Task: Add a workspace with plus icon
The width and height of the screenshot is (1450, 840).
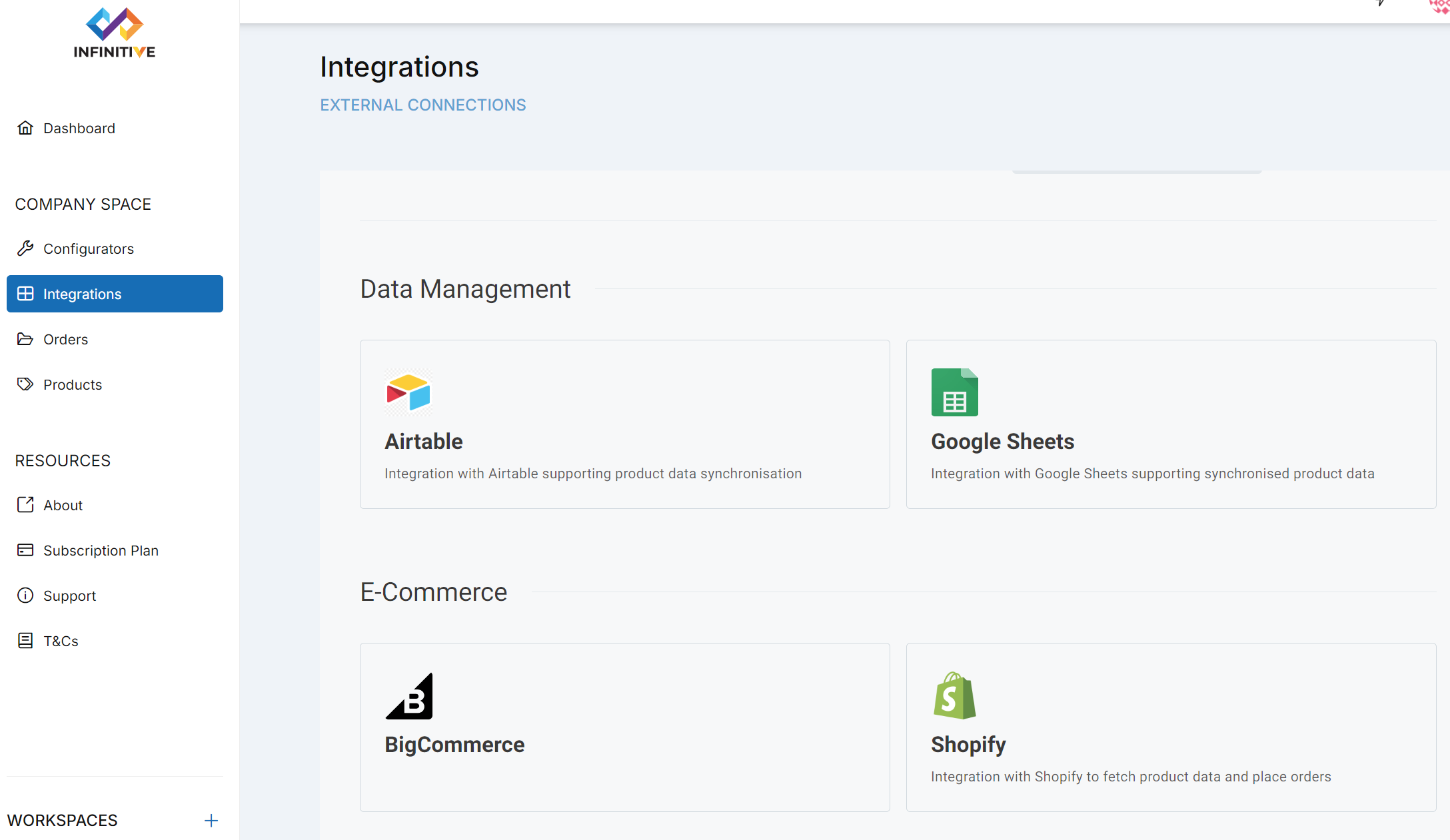Action: click(211, 821)
